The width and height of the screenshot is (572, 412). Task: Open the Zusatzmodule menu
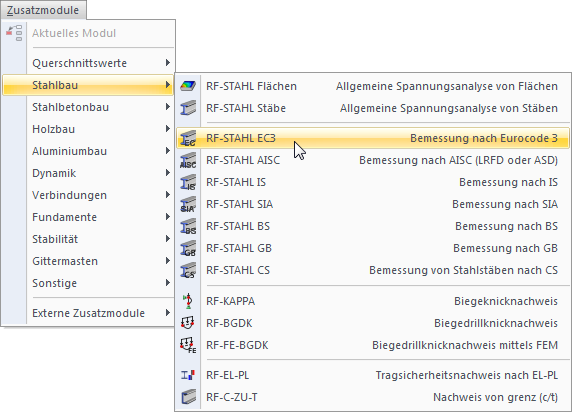pos(43,10)
